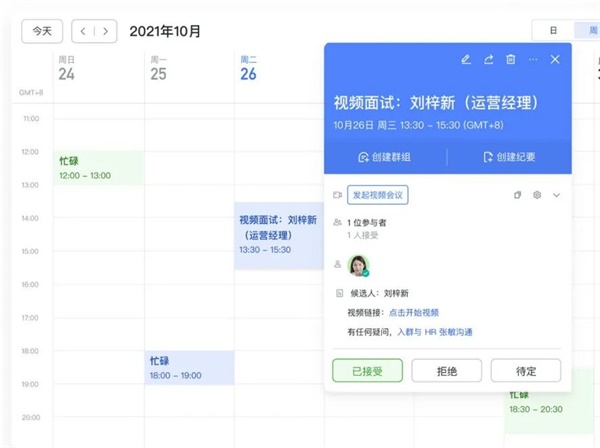Open the more options ellipsis in popup
This screenshot has height=448, width=600.
[x=533, y=60]
